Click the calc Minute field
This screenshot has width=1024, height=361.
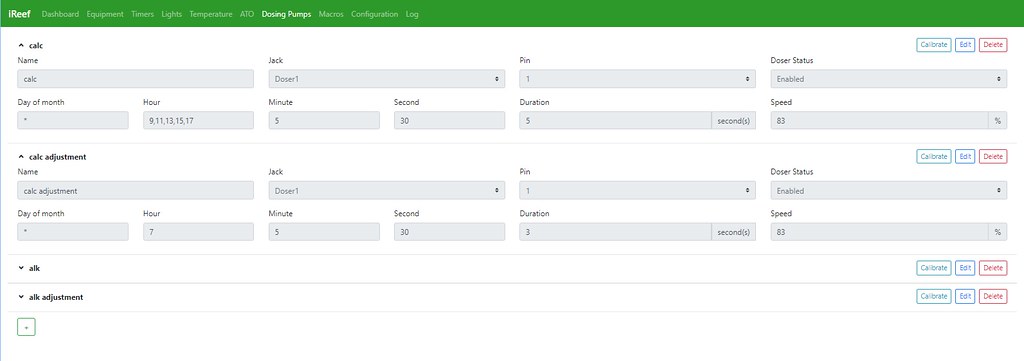coord(324,121)
